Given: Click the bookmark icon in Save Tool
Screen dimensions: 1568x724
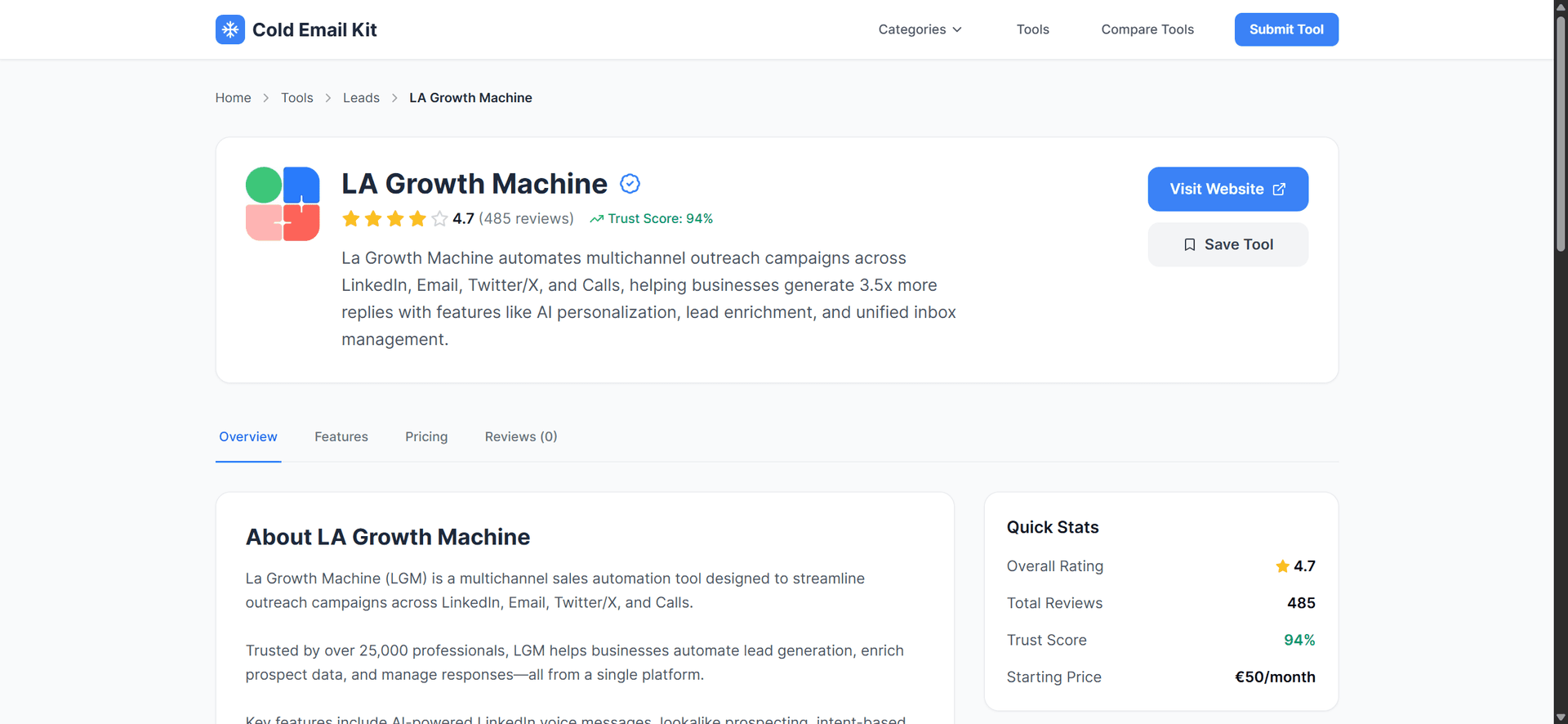Looking at the screenshot, I should (x=1190, y=244).
